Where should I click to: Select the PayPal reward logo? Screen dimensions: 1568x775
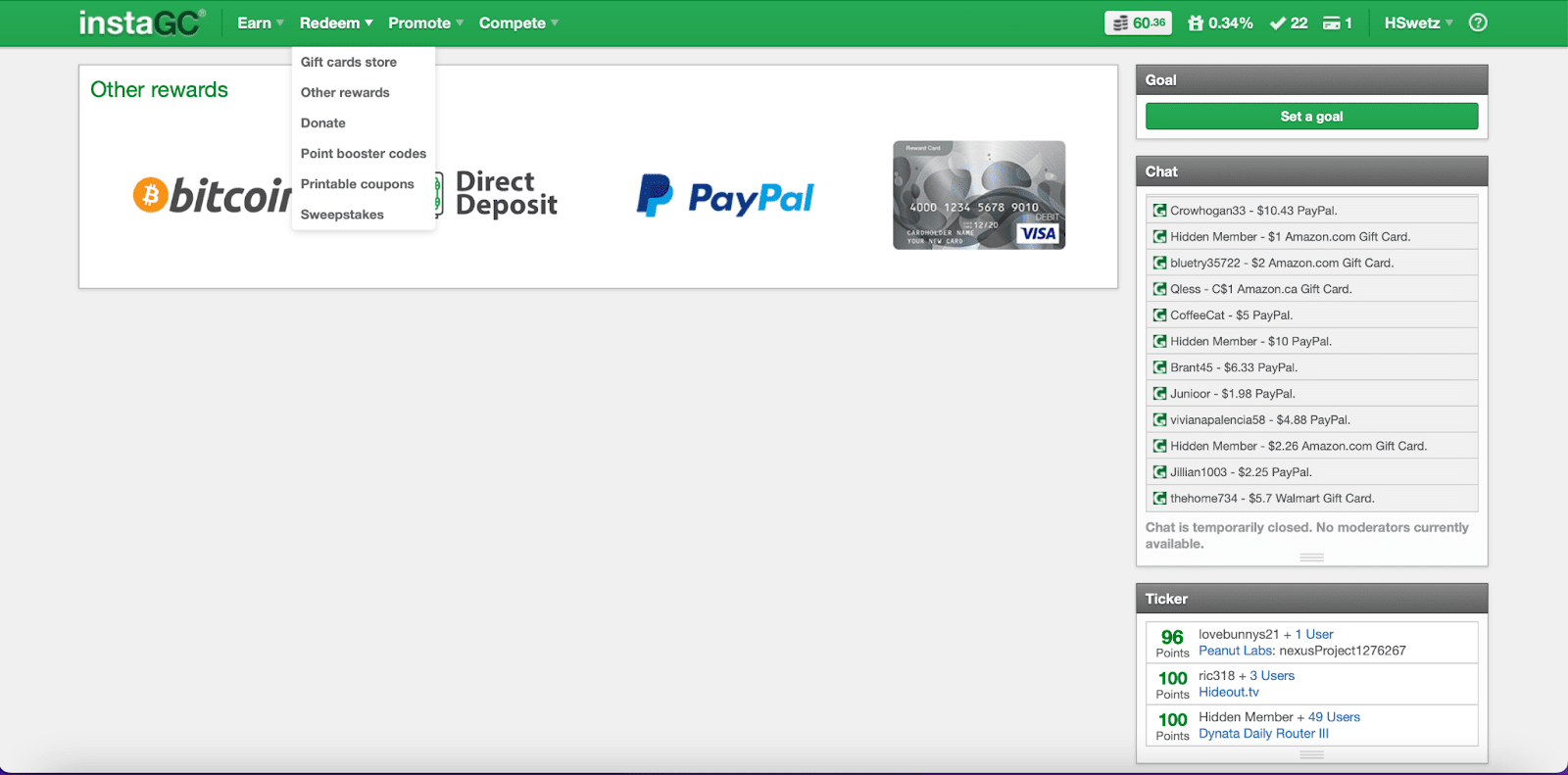click(x=724, y=196)
